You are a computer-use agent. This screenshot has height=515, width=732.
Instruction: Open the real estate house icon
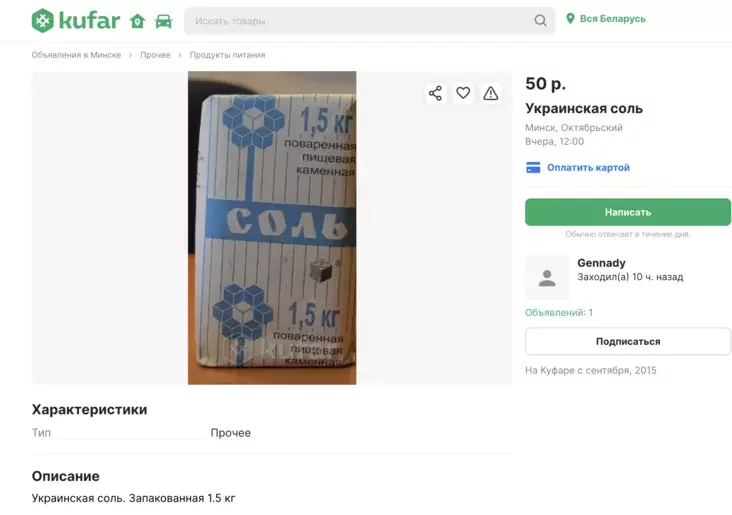138,21
